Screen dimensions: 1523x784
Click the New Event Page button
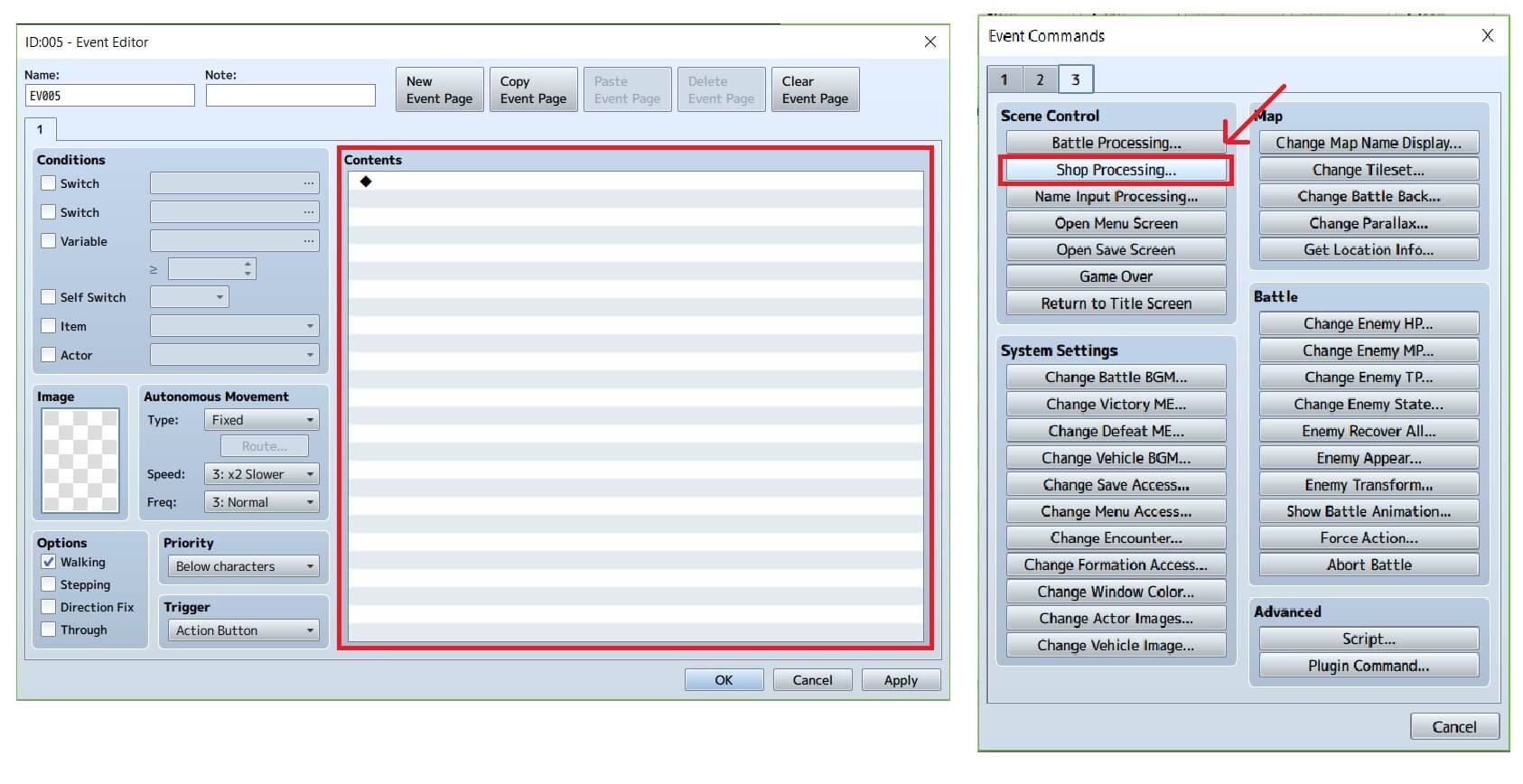point(439,89)
